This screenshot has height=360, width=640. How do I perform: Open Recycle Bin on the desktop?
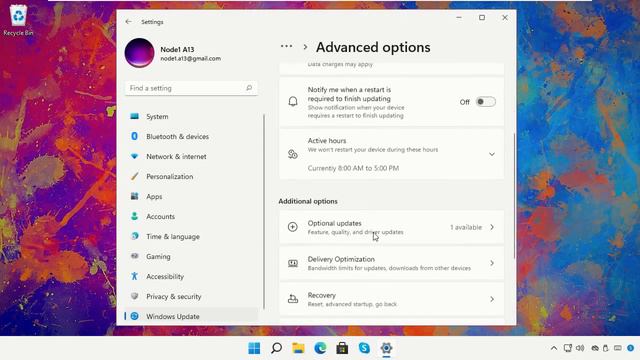pos(18,20)
